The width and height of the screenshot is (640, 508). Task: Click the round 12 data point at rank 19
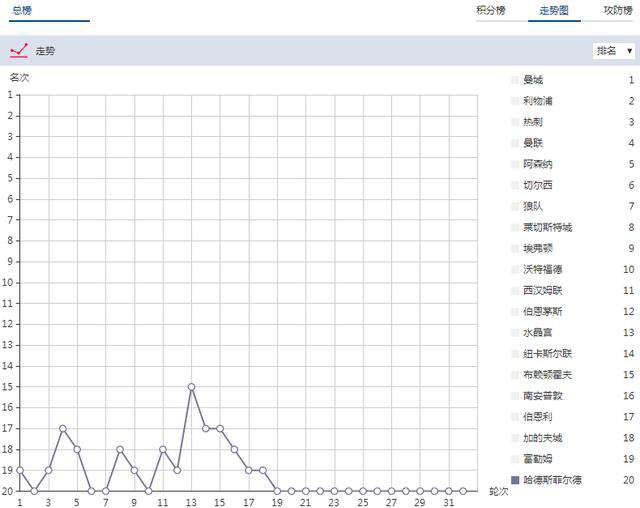point(177,470)
